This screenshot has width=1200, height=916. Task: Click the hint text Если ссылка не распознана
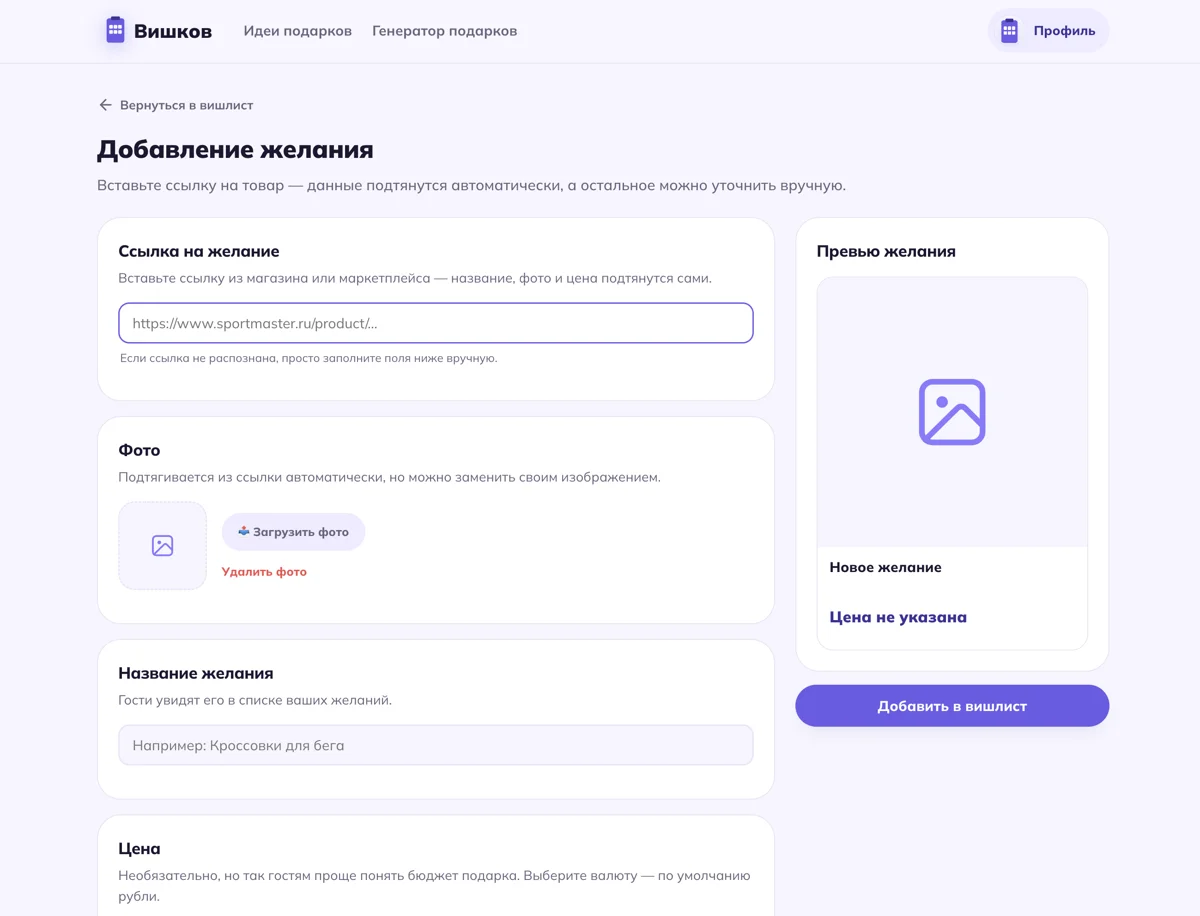(308, 358)
